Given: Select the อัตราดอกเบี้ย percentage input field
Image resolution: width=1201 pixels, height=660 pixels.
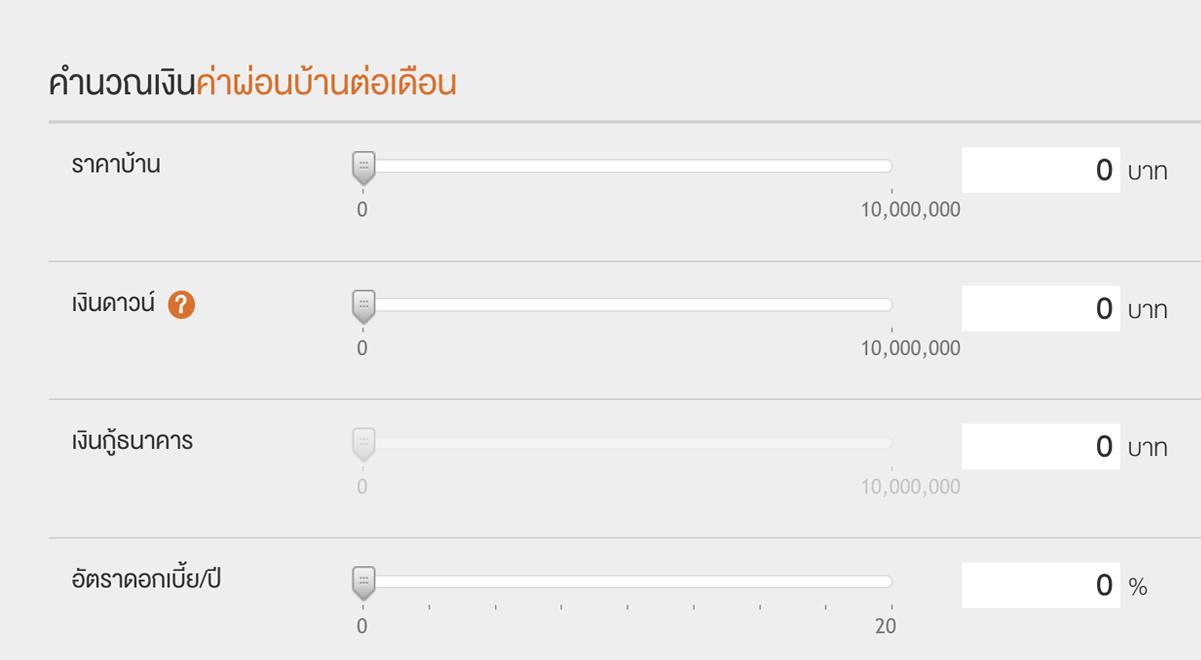Looking at the screenshot, I should pyautogui.click(x=1040, y=583).
